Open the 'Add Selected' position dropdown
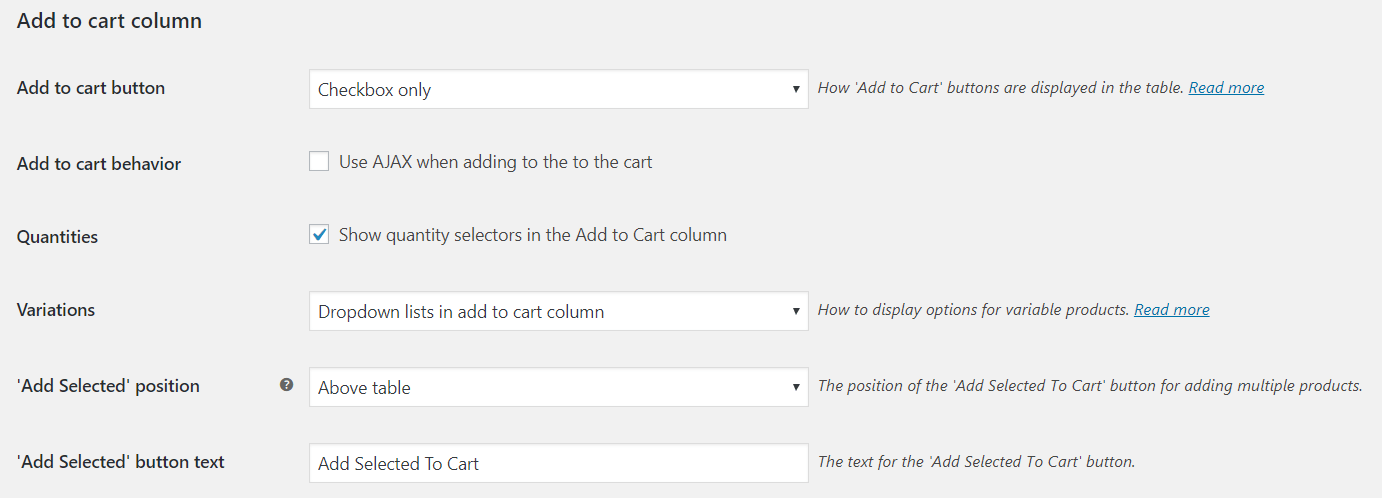1382x498 pixels. tap(559, 387)
